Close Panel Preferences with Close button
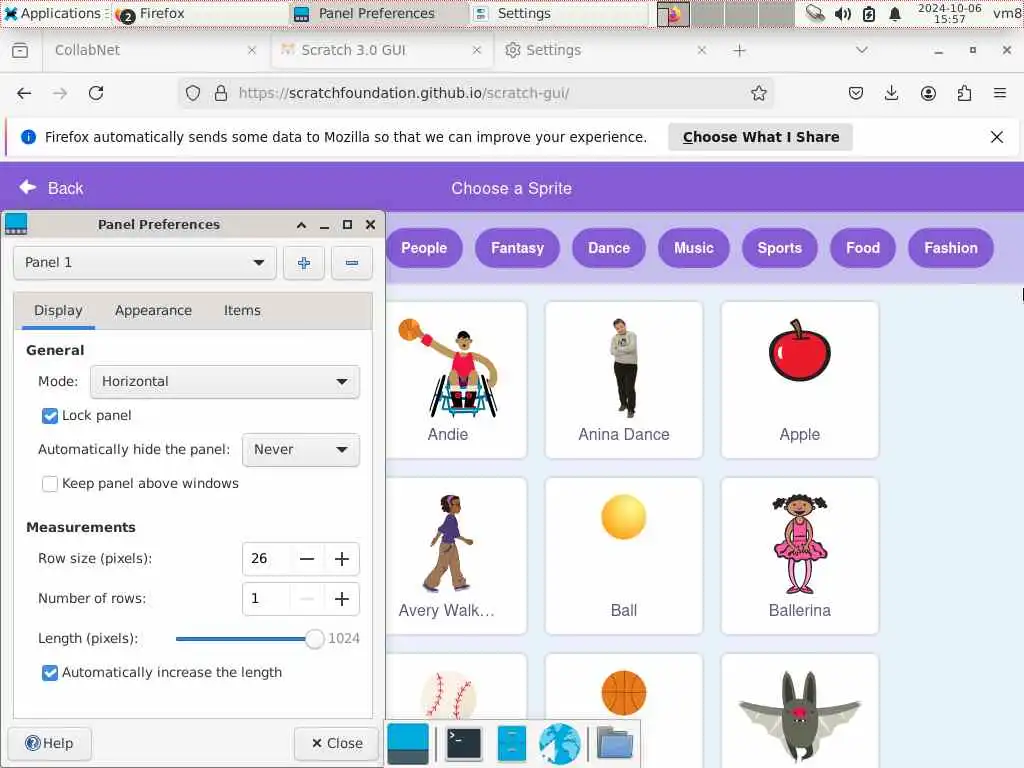This screenshot has width=1024, height=768. (337, 744)
